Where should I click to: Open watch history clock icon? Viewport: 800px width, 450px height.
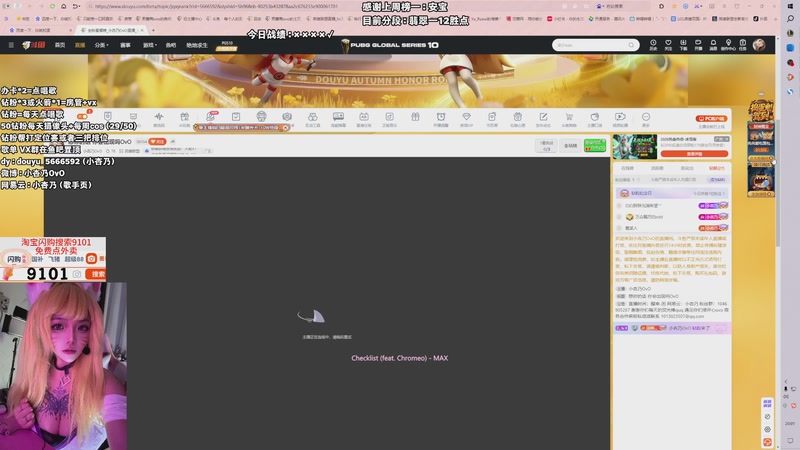pos(653,45)
